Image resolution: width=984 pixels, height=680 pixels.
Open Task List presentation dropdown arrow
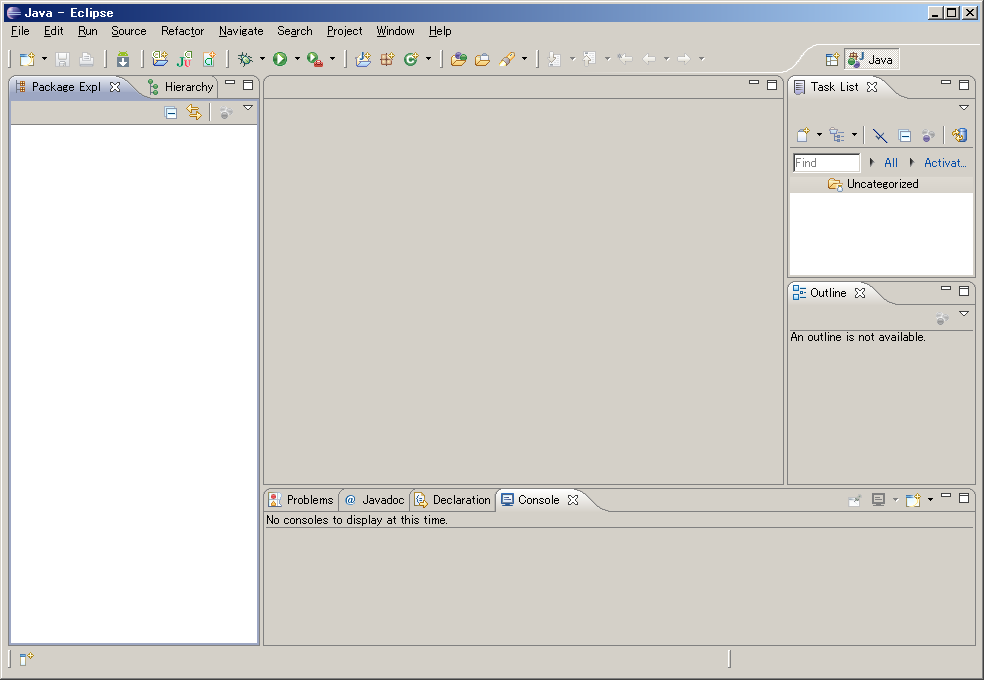click(x=854, y=135)
